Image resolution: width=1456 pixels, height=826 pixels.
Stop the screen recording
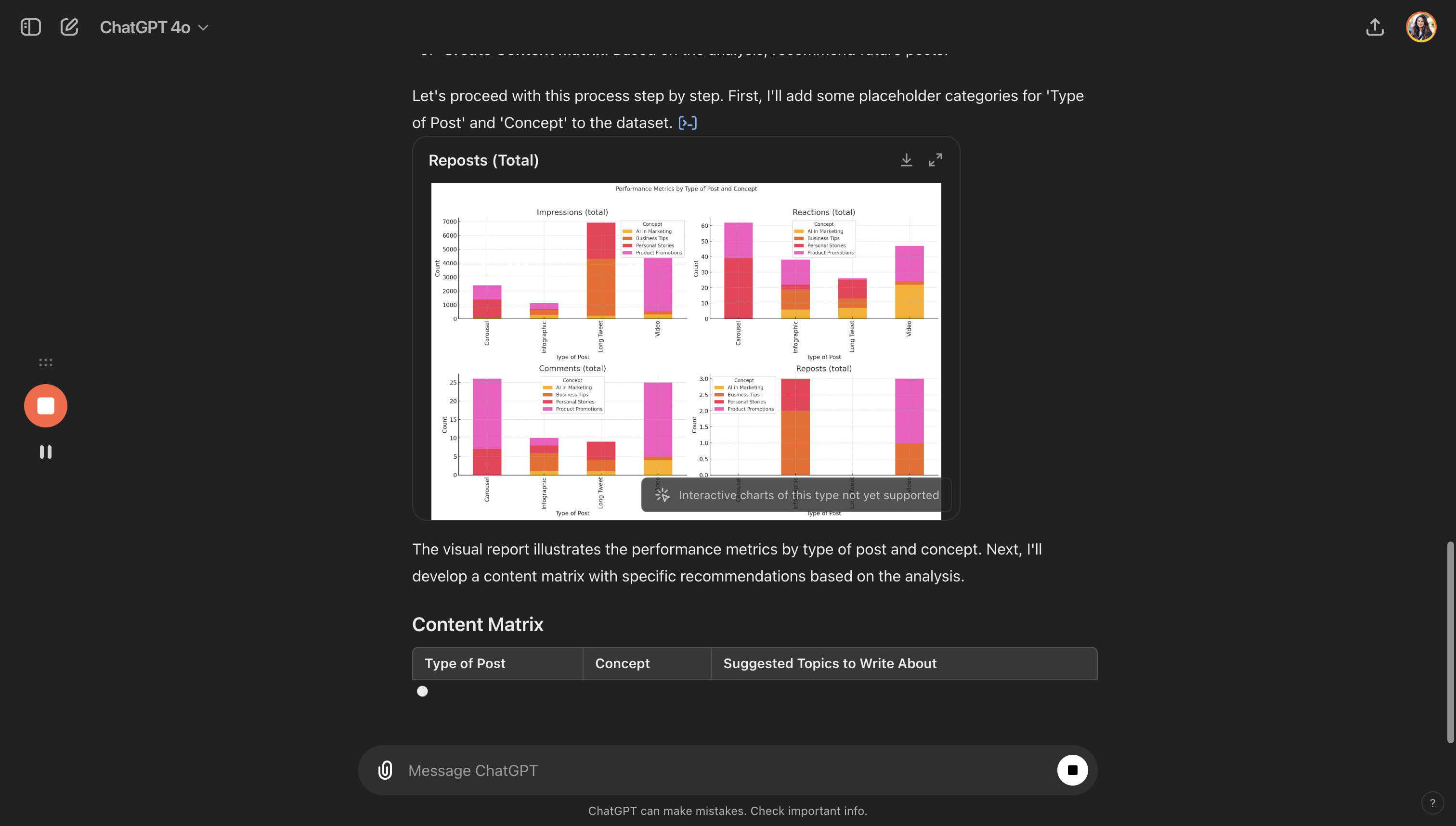(x=45, y=406)
